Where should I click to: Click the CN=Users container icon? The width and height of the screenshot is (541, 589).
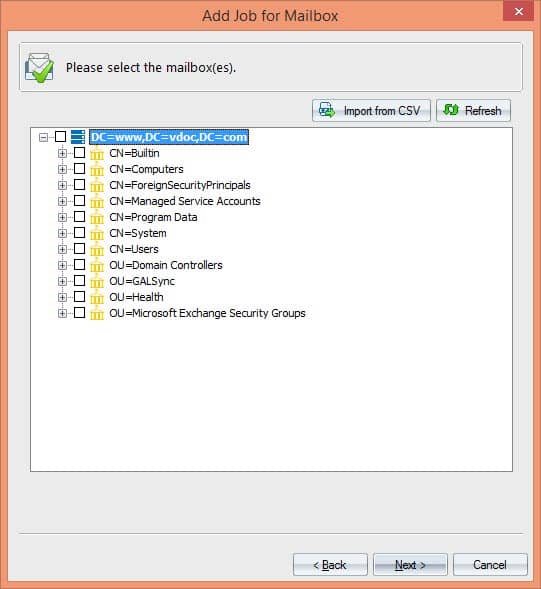pyautogui.click(x=97, y=249)
